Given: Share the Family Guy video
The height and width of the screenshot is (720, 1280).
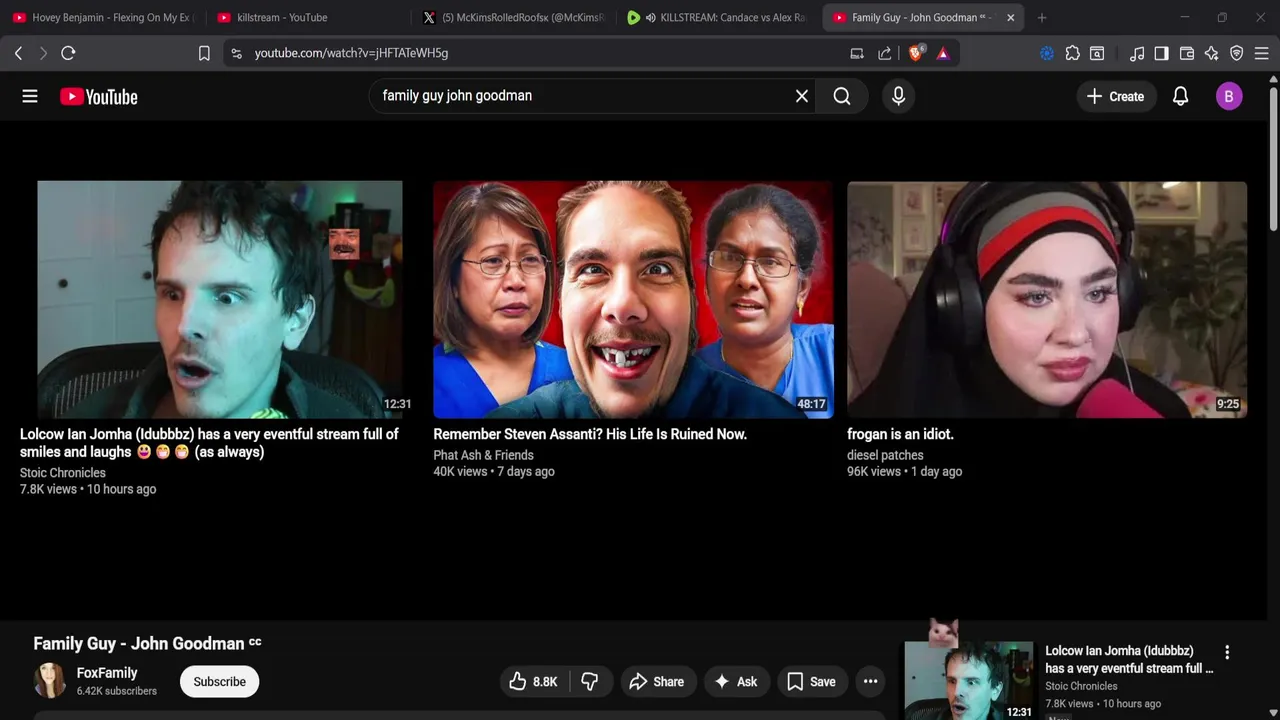Looking at the screenshot, I should pos(657,682).
